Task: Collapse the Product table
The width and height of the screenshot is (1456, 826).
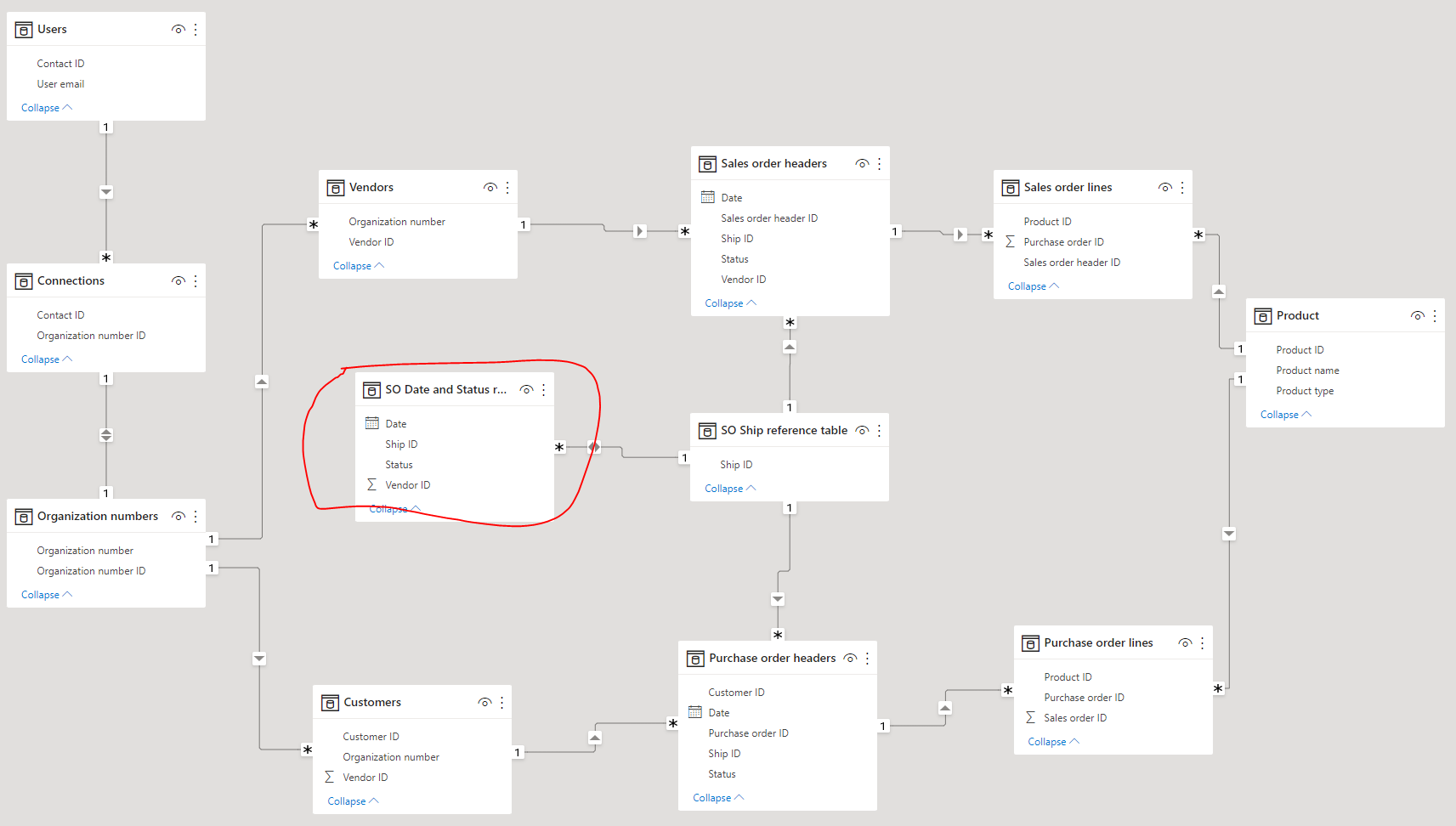Action: tap(1286, 415)
